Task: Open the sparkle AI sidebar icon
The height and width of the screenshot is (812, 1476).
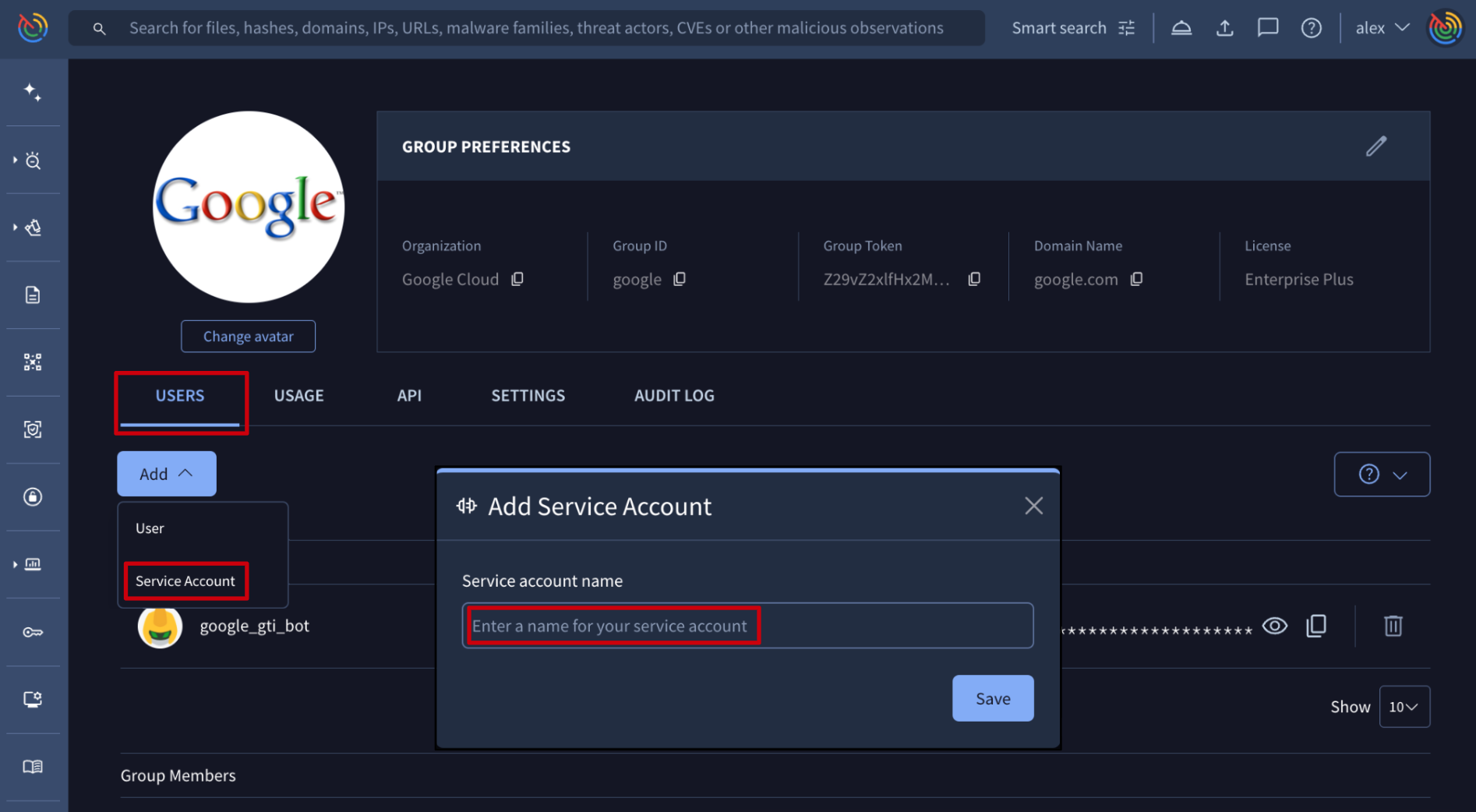Action: [x=33, y=93]
